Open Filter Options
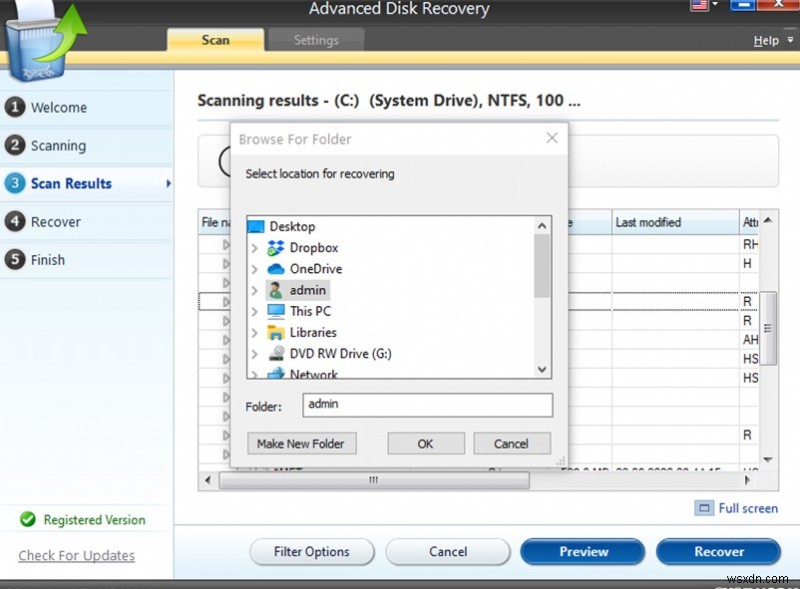 [x=312, y=552]
